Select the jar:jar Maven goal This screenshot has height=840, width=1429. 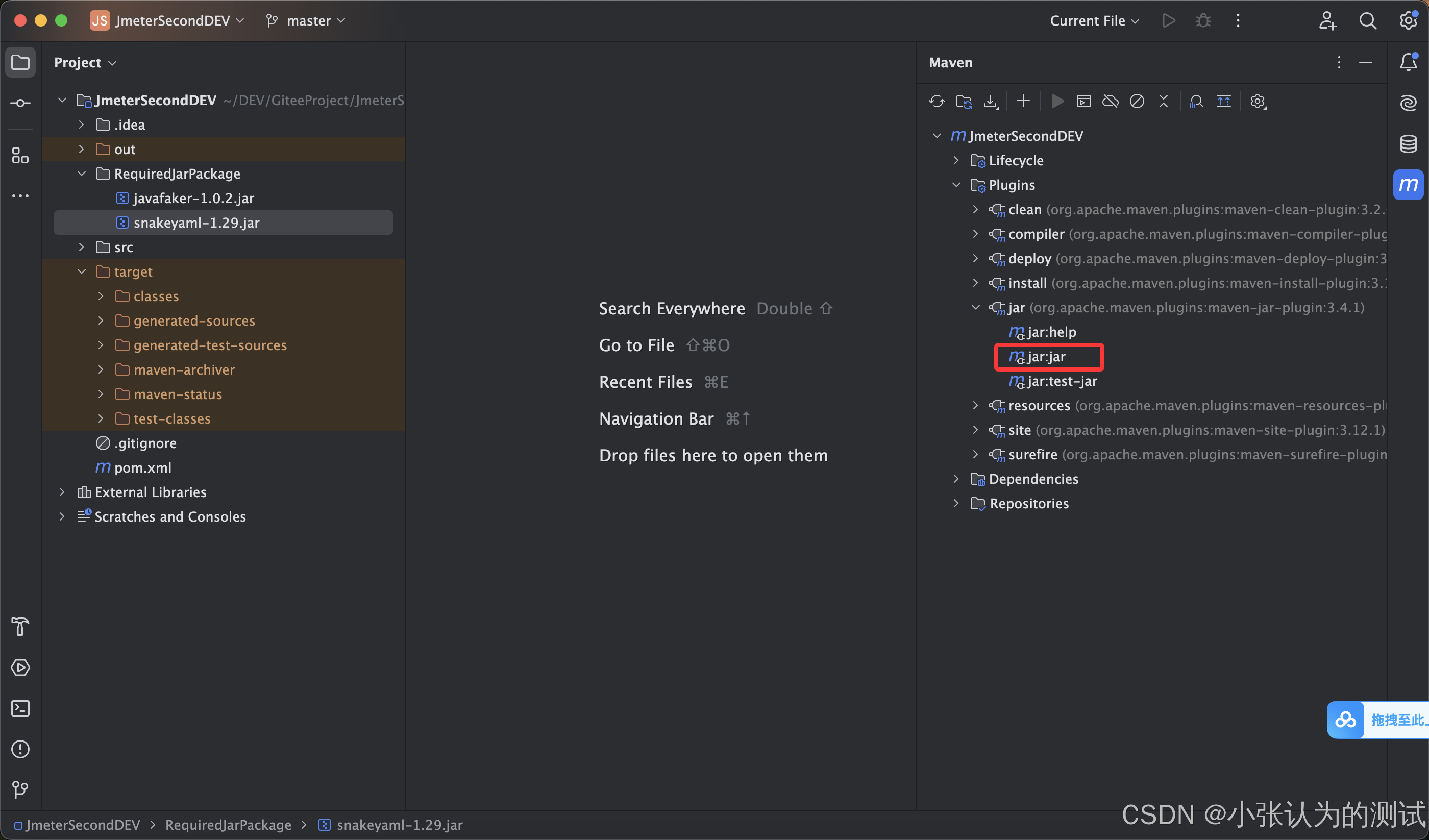1046,357
